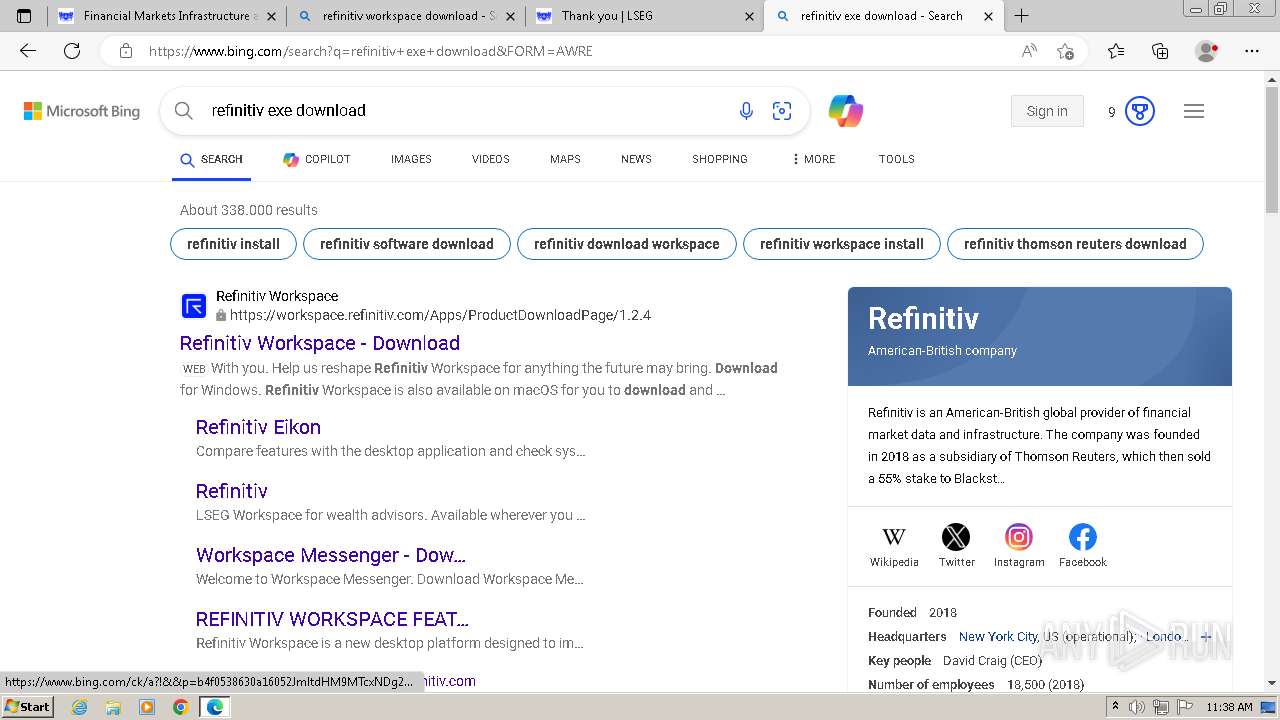Open Refinitiv Facebook profile
The width and height of the screenshot is (1280, 720).
(x=1082, y=546)
